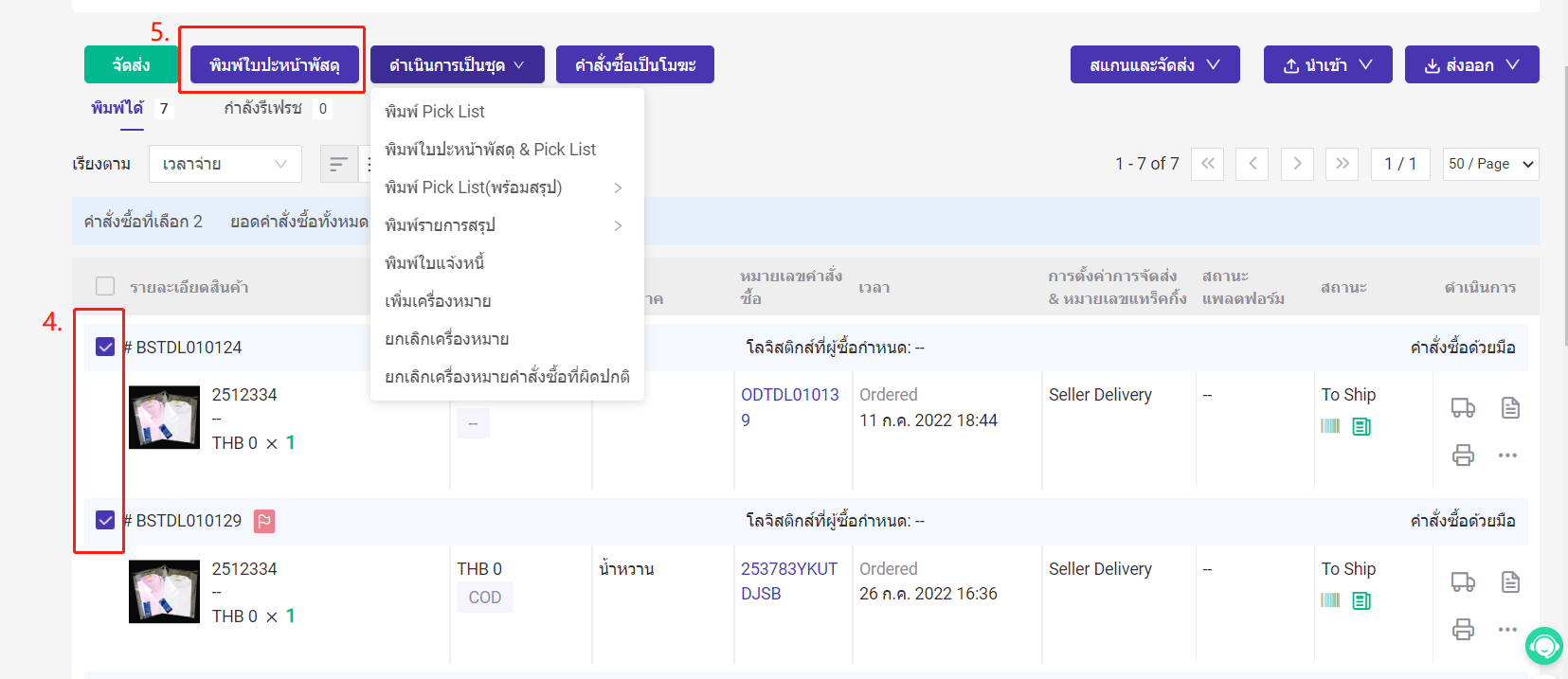The height and width of the screenshot is (679, 1568).
Task: Click barcode icon under To Ship for BSTDL010129
Action: (1330, 600)
